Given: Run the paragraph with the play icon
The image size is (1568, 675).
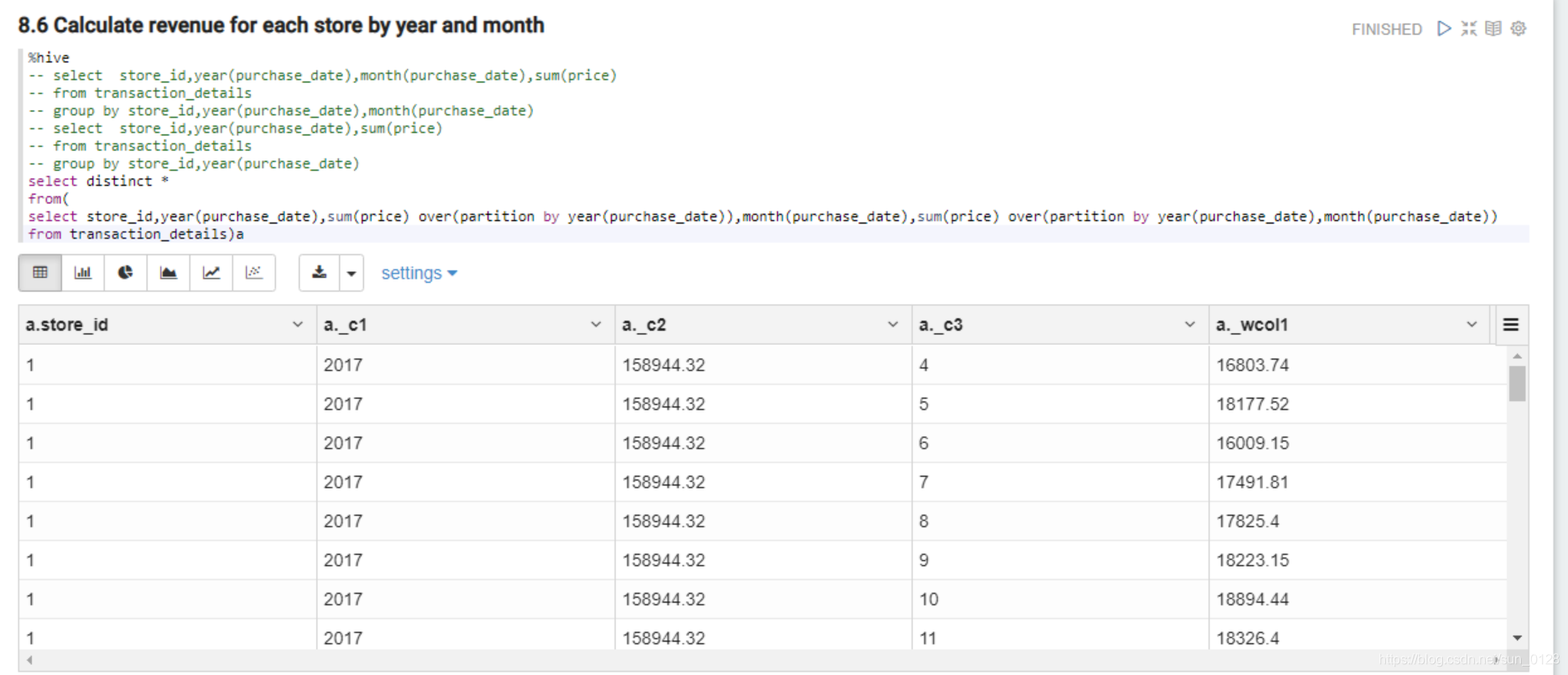Looking at the screenshot, I should click(x=1444, y=29).
